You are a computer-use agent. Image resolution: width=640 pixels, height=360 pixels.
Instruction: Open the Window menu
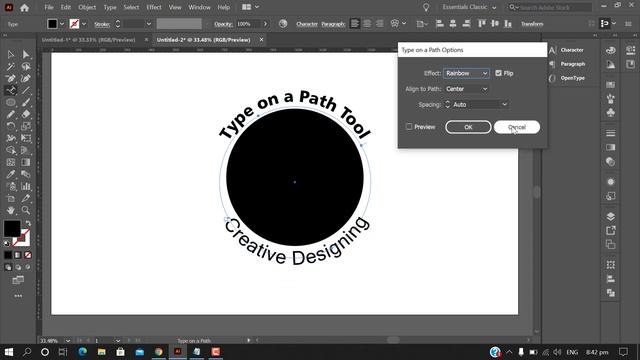tap(199, 7)
